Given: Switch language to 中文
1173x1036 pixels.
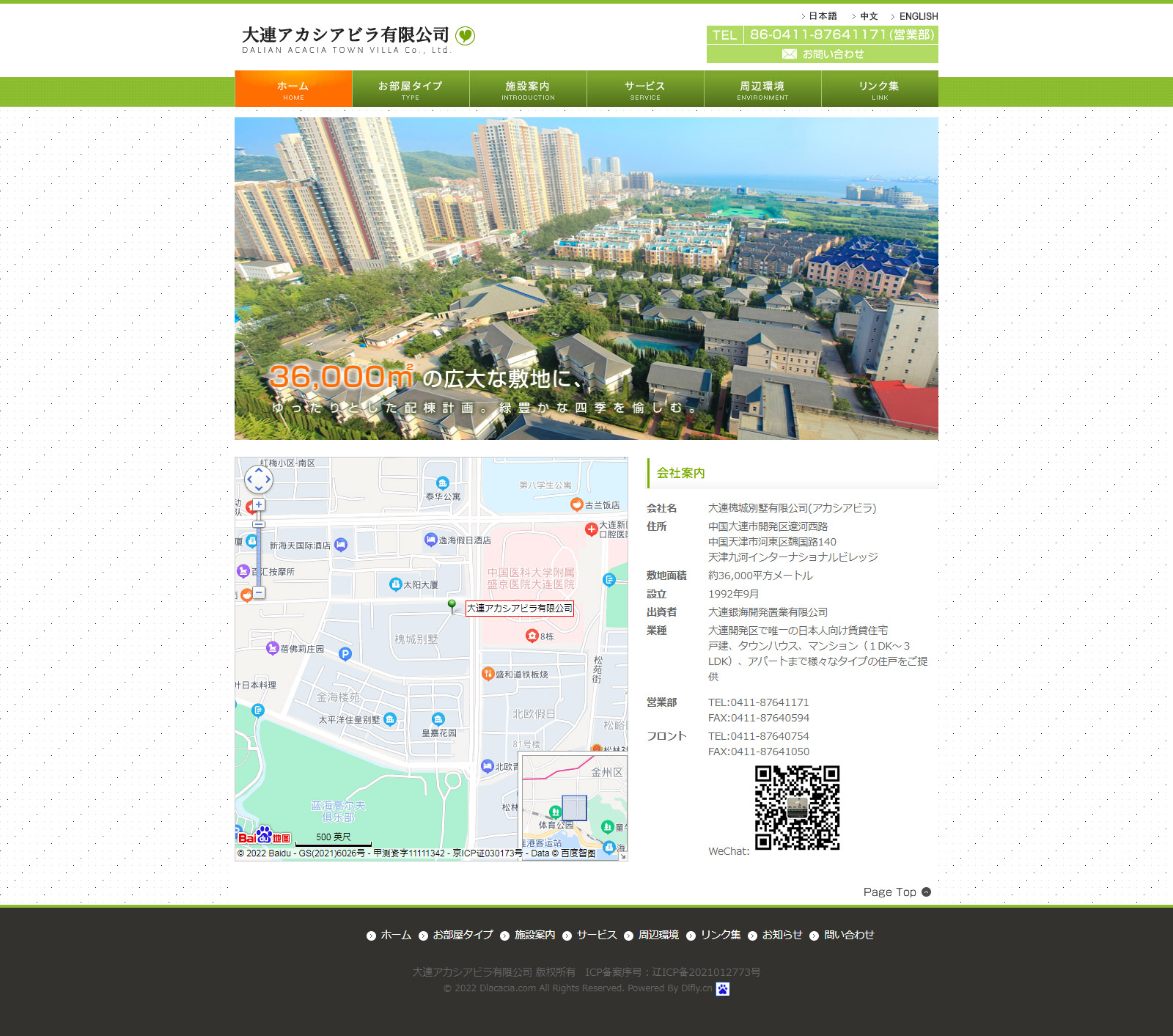Looking at the screenshot, I should [x=869, y=16].
